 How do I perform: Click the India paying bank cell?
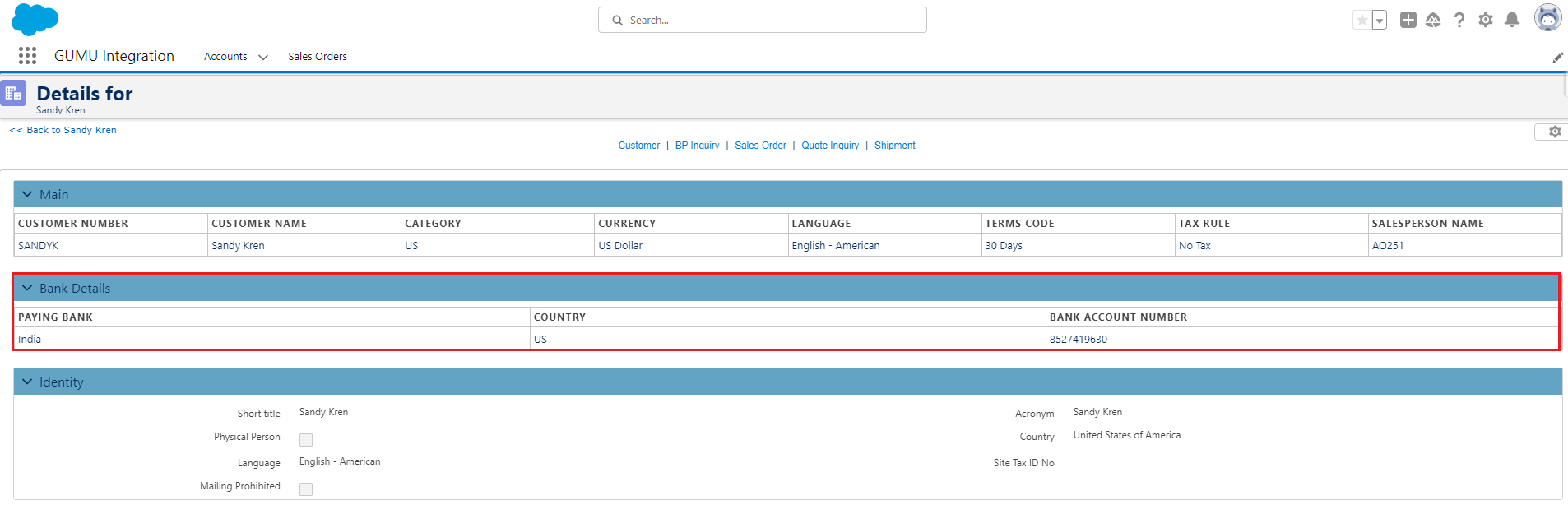(x=272, y=339)
